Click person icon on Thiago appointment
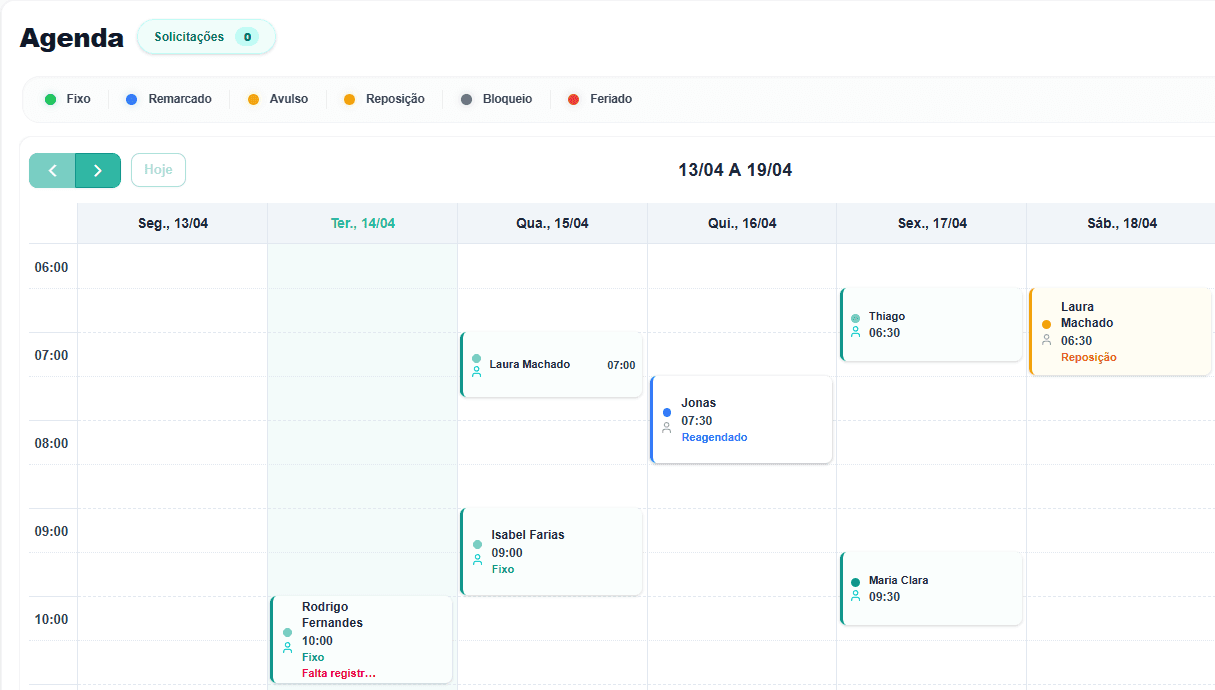Image resolution: width=1215 pixels, height=690 pixels. click(855, 332)
